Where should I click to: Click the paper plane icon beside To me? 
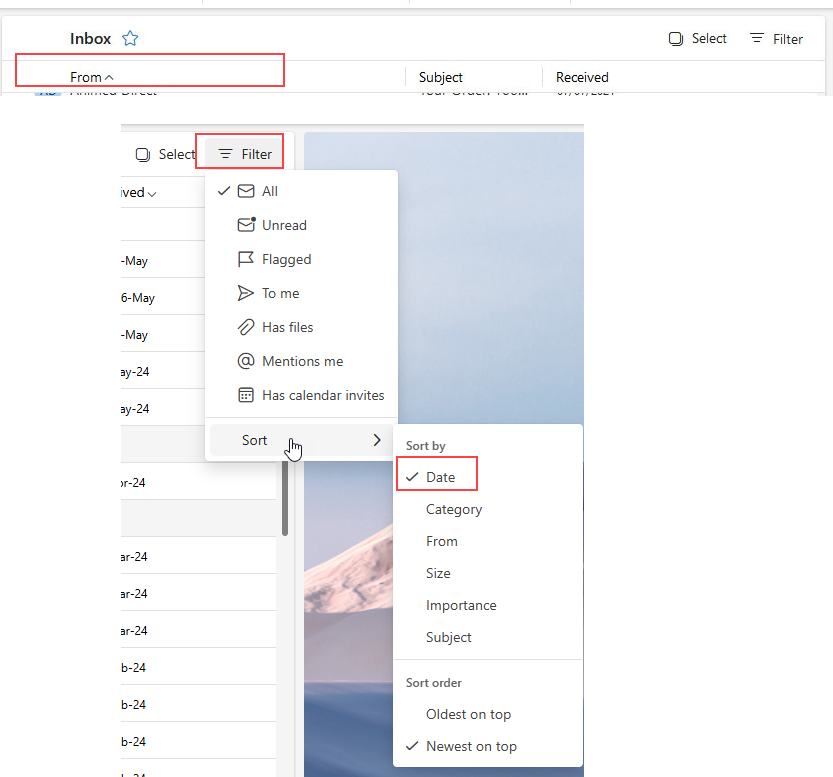[x=245, y=293]
